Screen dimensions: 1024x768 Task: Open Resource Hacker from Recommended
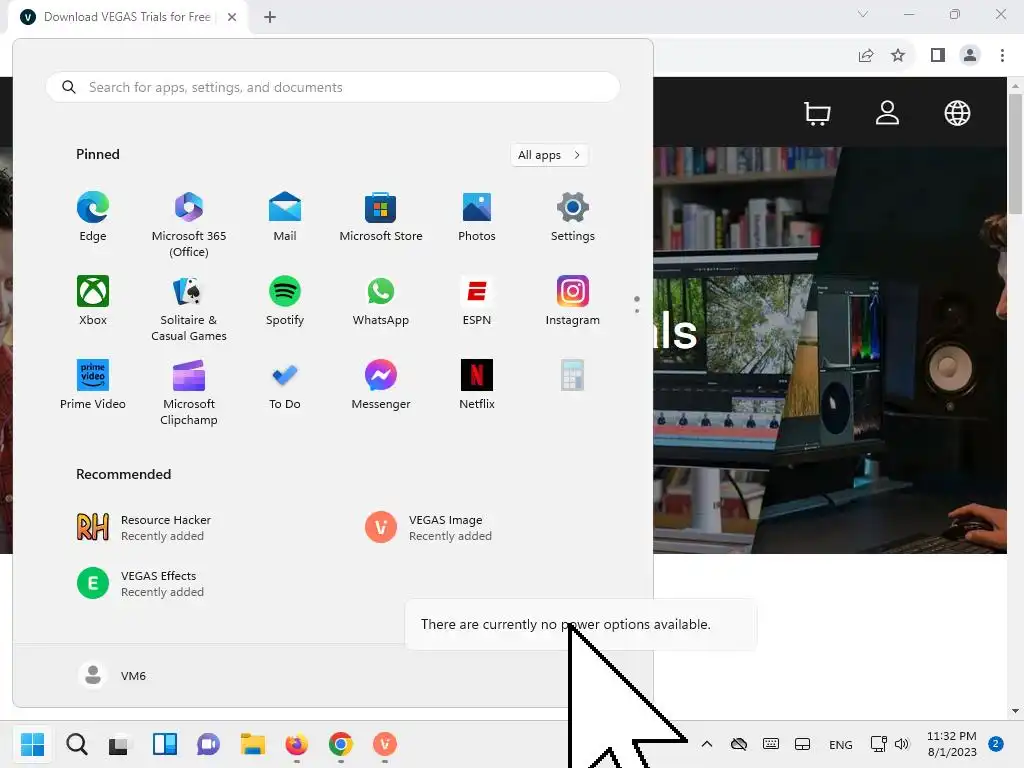[x=144, y=528]
